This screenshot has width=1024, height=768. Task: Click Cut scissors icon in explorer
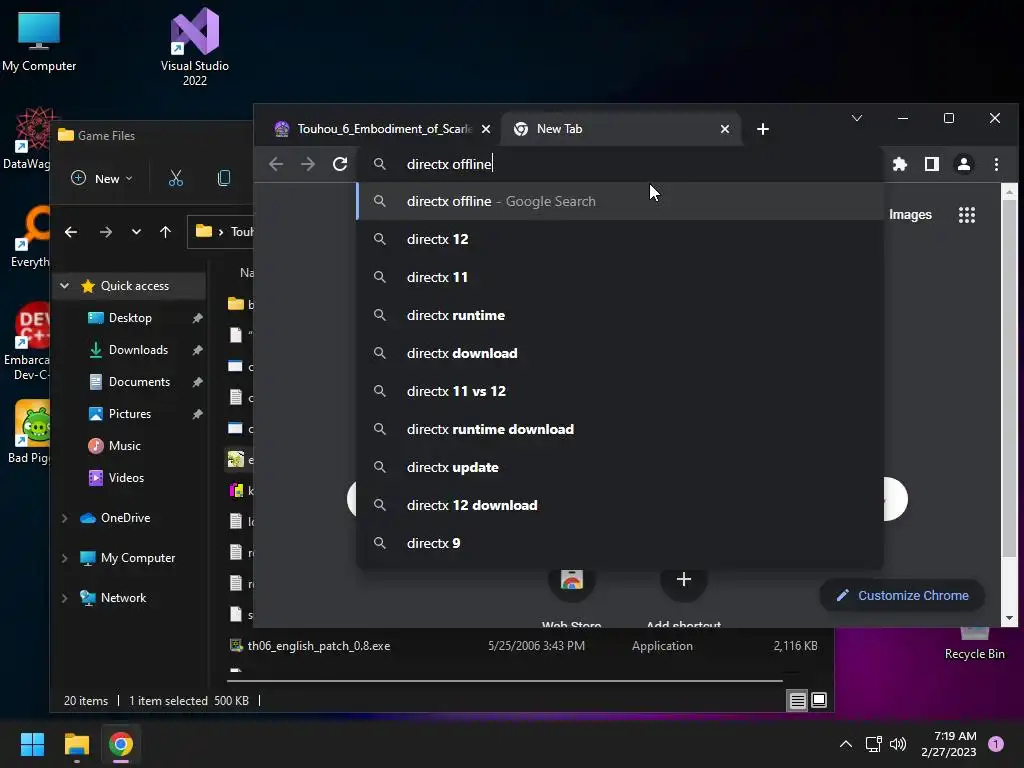pyautogui.click(x=176, y=178)
